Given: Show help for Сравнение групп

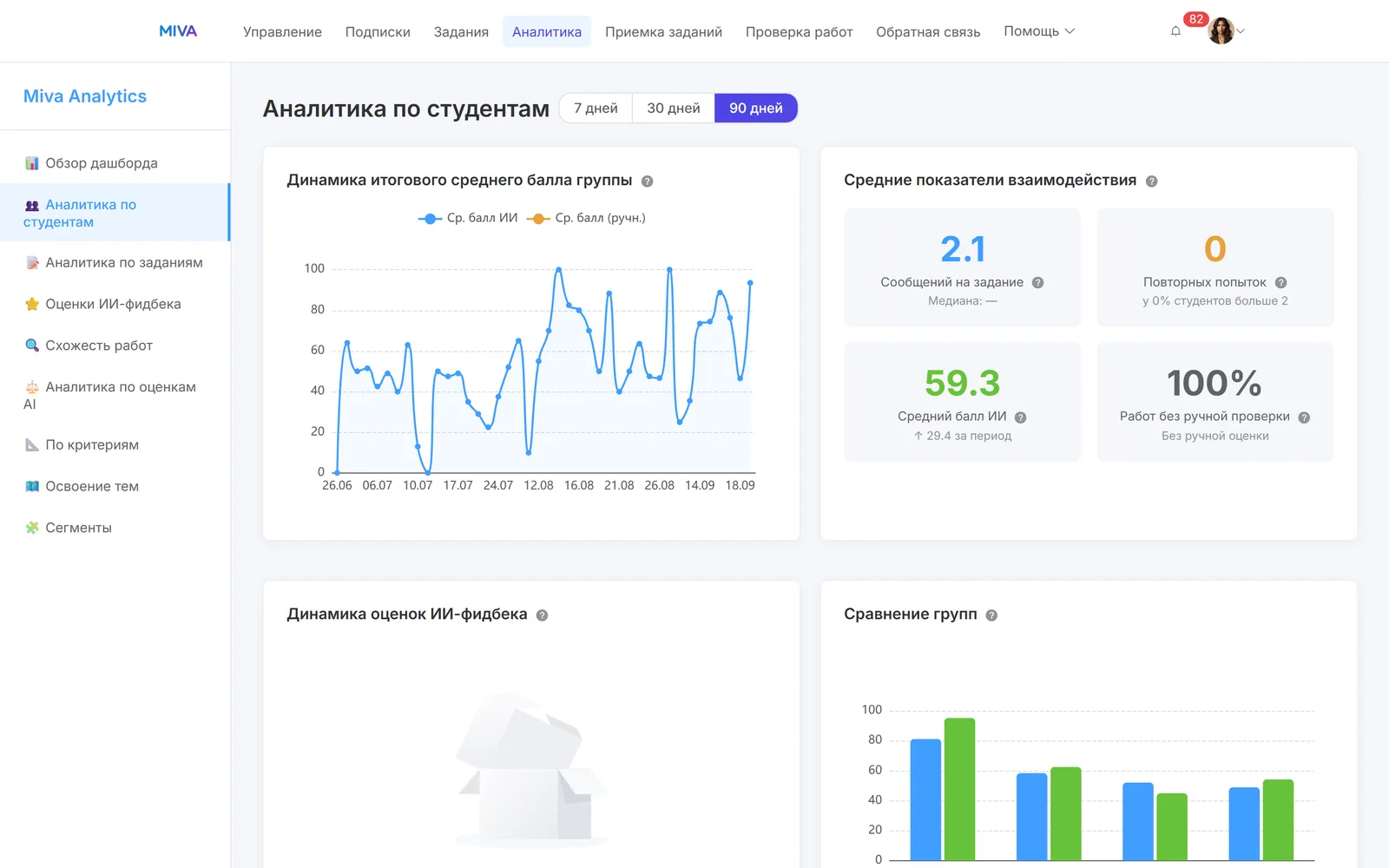Looking at the screenshot, I should [x=991, y=615].
